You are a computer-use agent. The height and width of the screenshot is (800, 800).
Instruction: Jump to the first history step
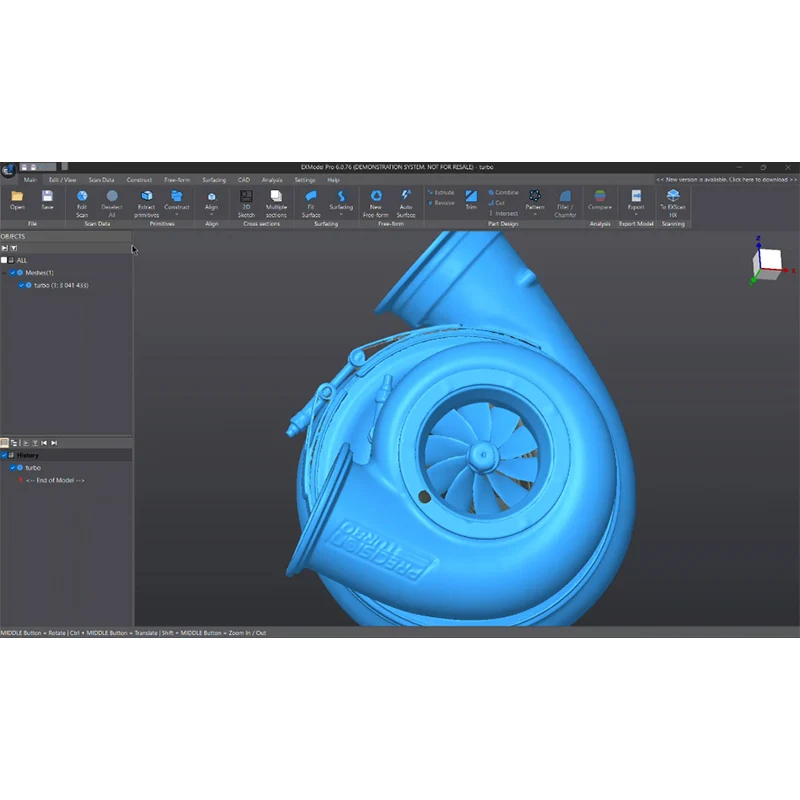44,443
